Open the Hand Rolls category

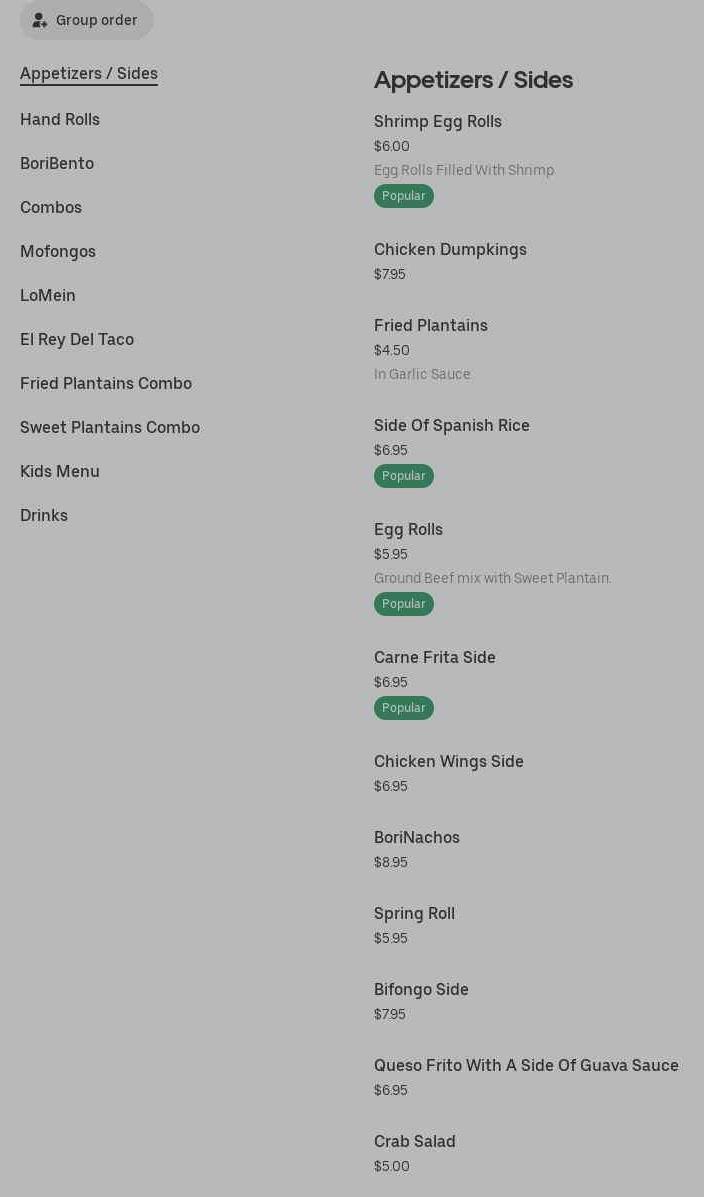(60, 120)
